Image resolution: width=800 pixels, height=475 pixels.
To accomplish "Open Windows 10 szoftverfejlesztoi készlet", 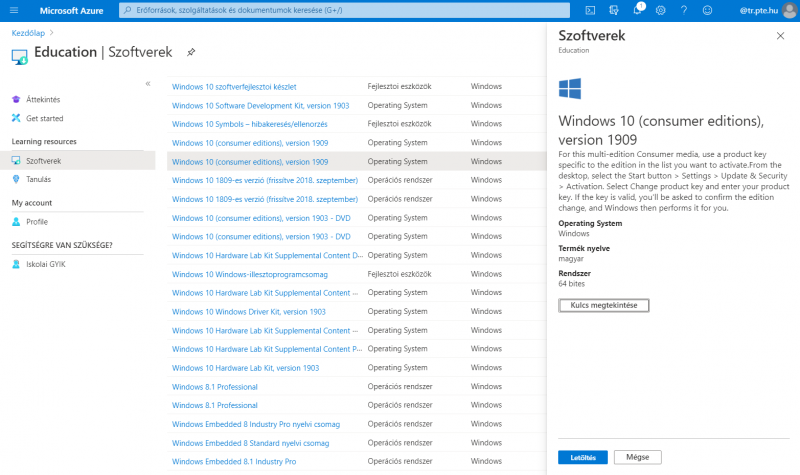I will click(234, 87).
